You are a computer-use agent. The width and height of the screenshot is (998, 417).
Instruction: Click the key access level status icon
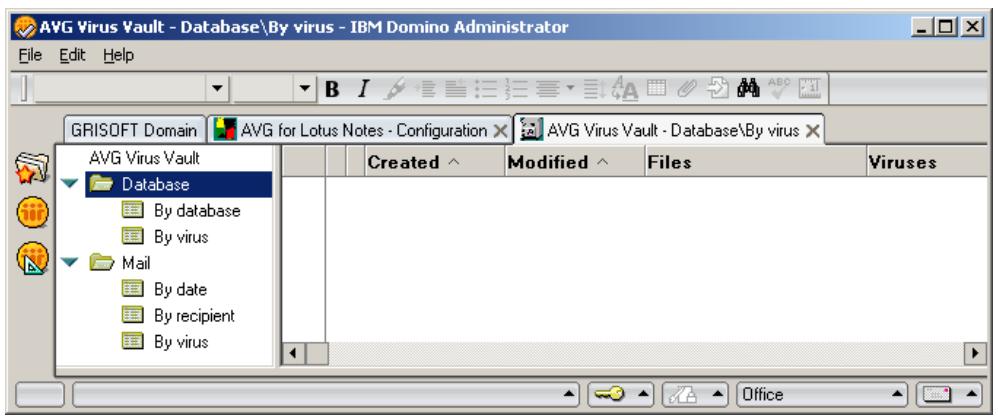pos(610,395)
